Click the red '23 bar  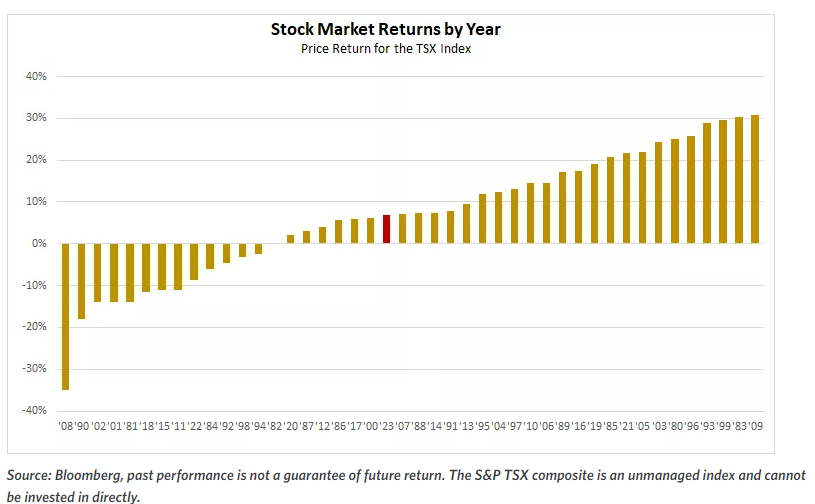387,229
